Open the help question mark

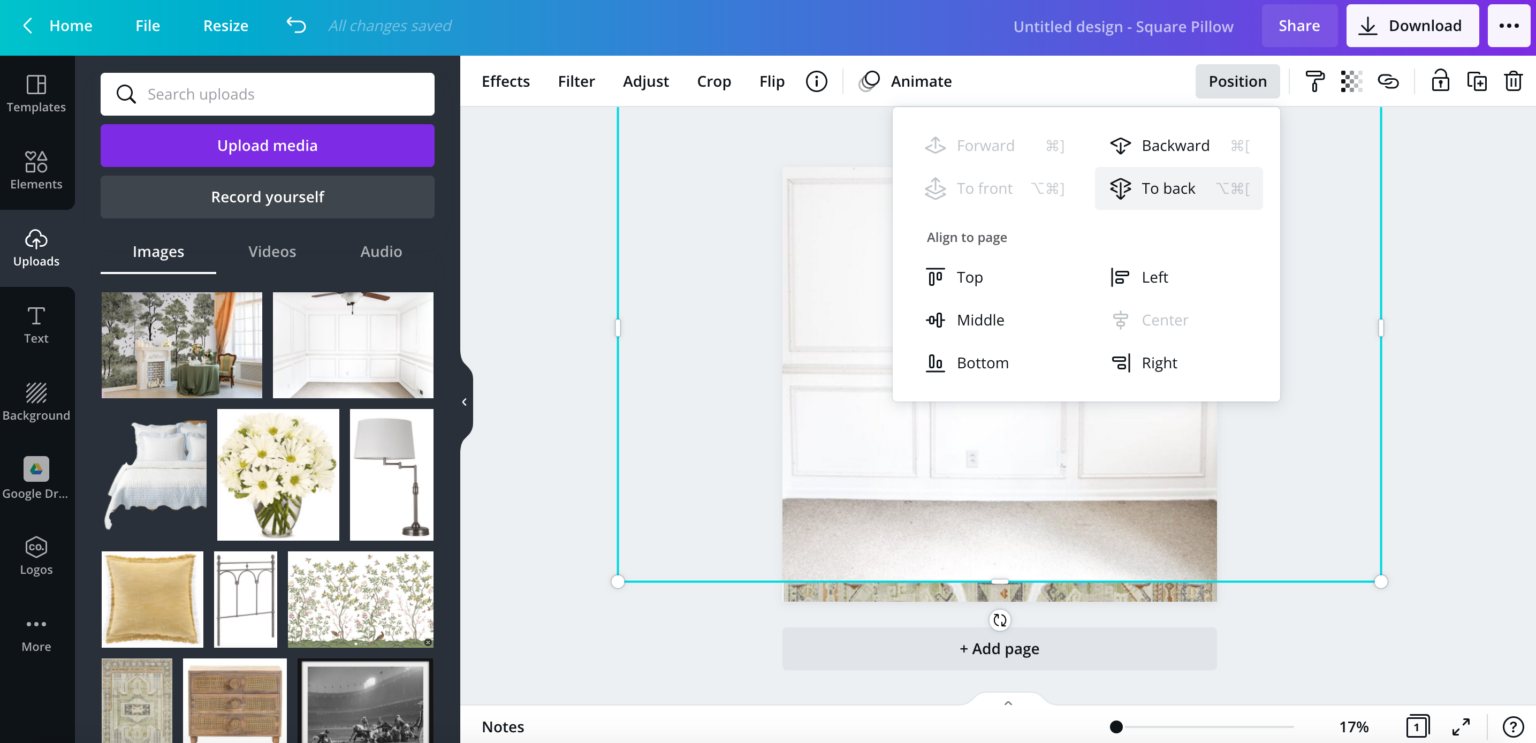tap(1513, 727)
